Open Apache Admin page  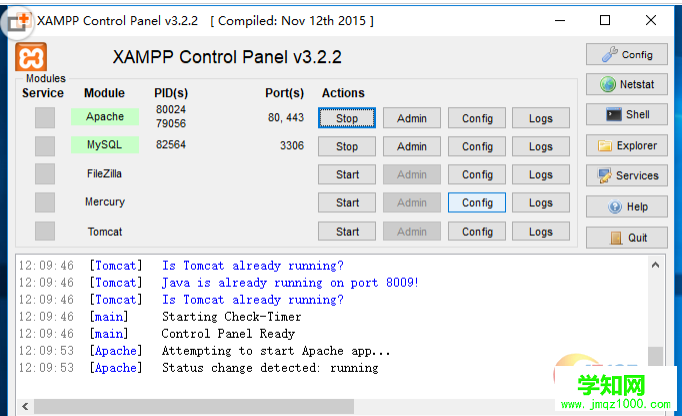(411, 118)
